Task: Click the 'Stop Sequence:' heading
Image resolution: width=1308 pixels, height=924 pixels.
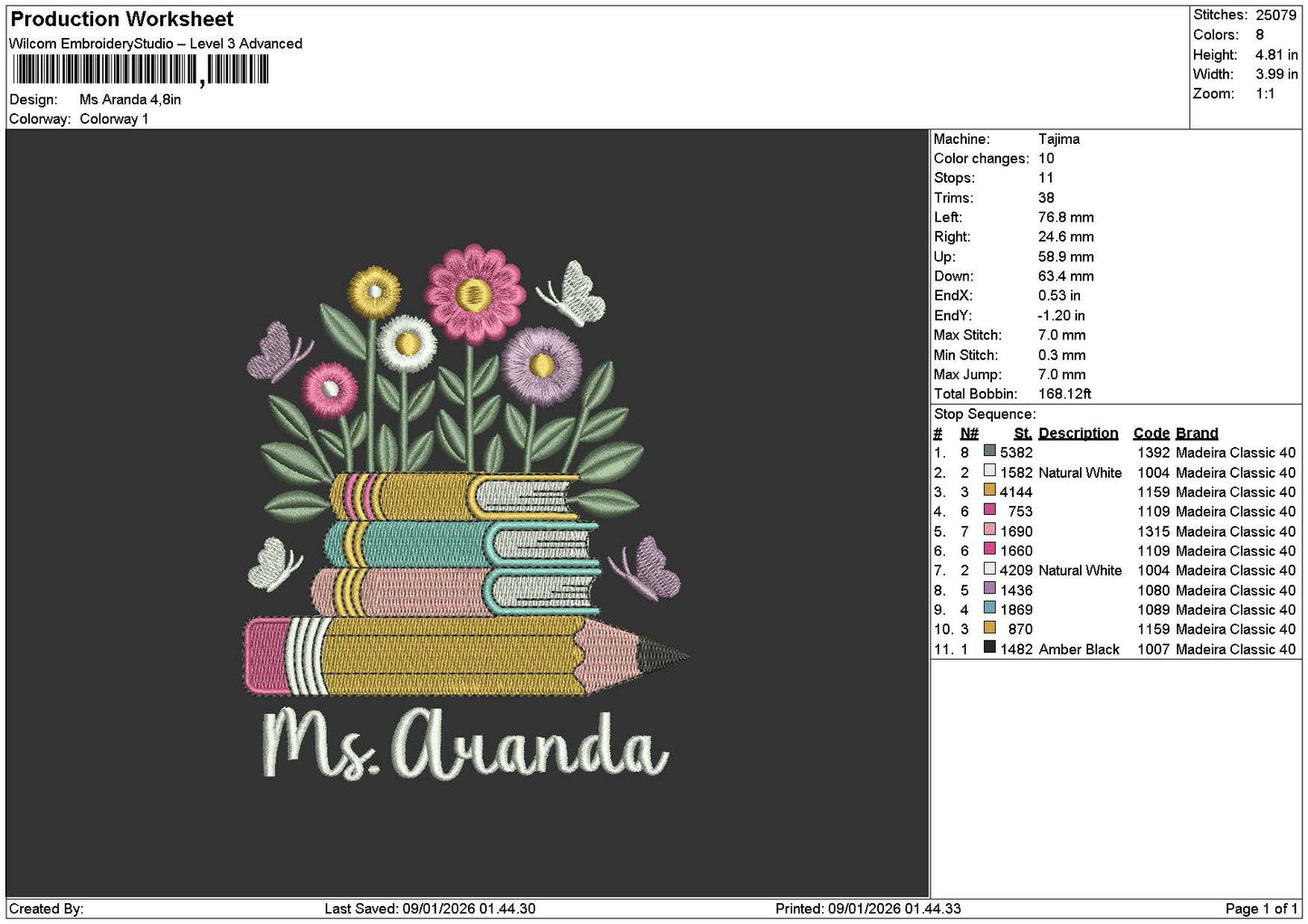Action: point(985,414)
